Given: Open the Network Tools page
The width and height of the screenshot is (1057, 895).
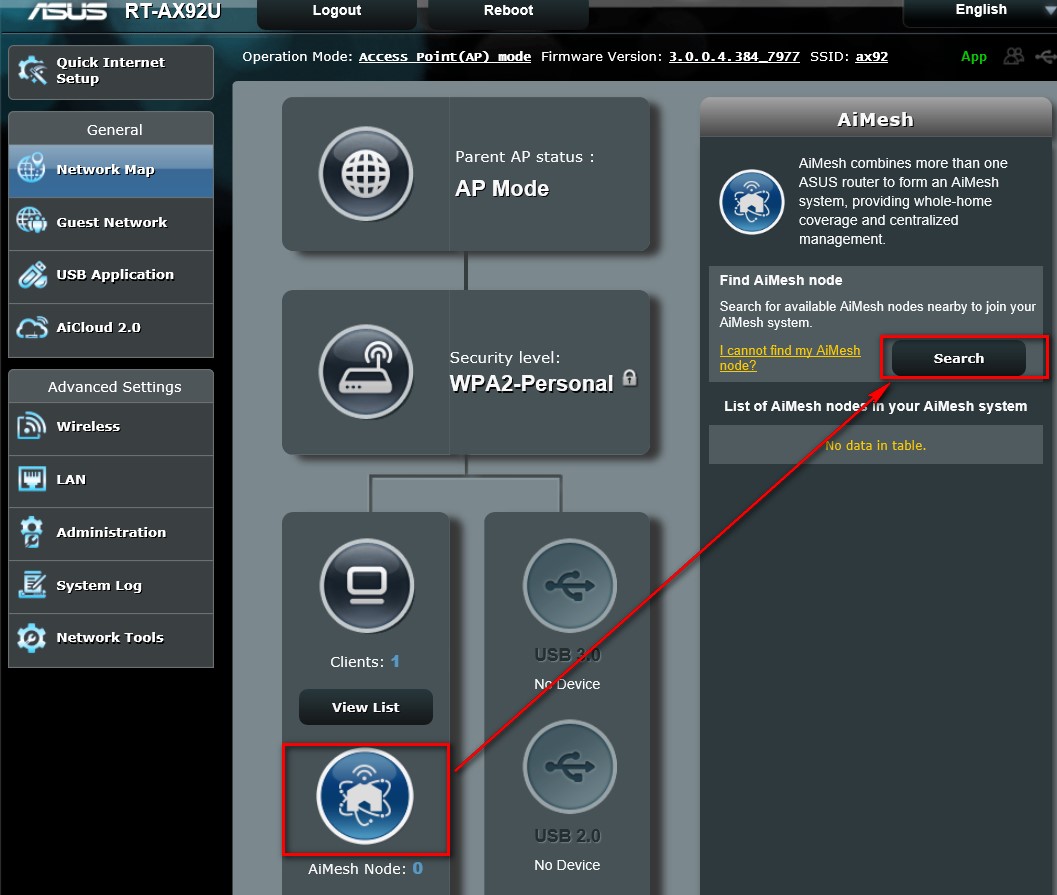Looking at the screenshot, I should coord(111,638).
